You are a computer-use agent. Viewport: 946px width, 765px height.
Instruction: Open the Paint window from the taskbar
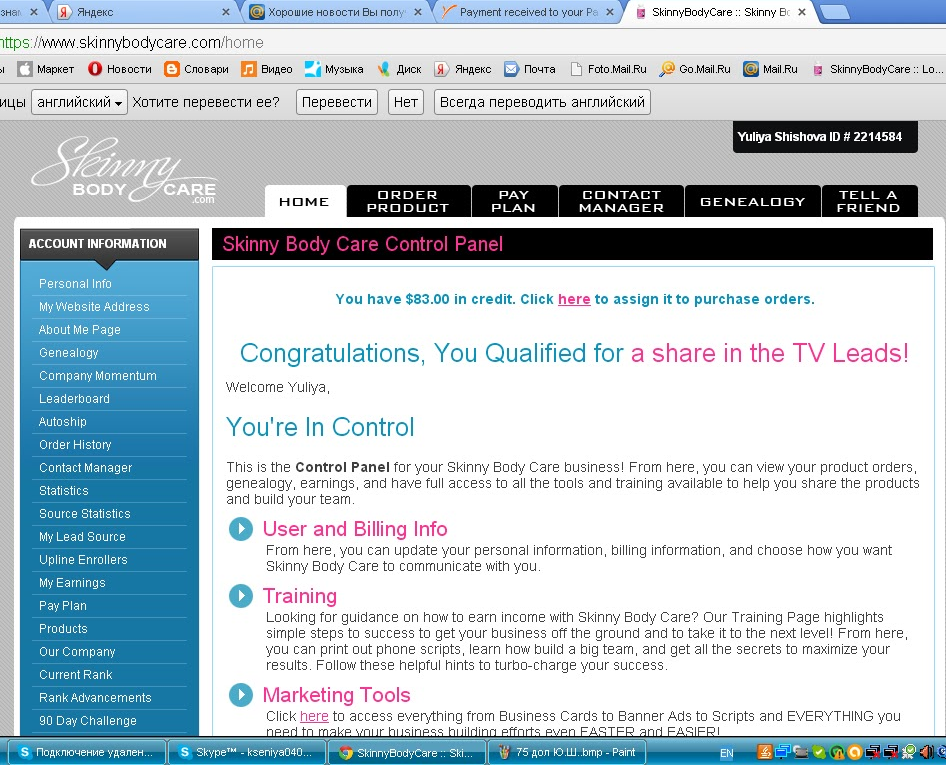point(568,752)
